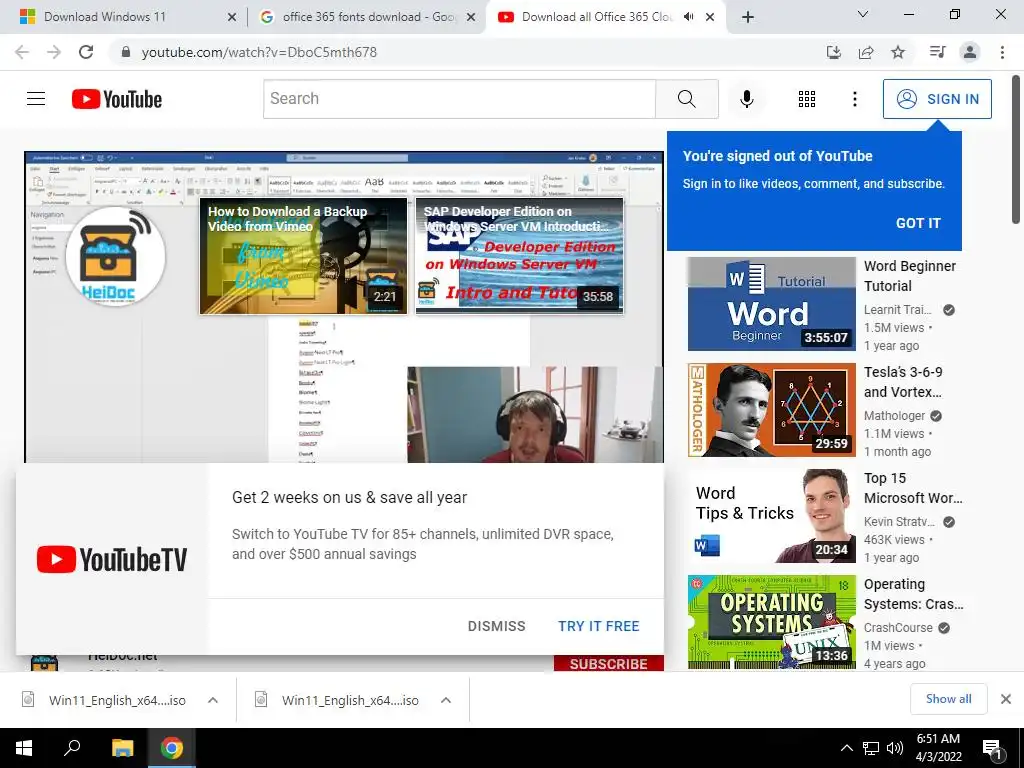The image size is (1024, 768).
Task: Open the Word Beginner Tutorial thumbnail
Action: (771, 304)
